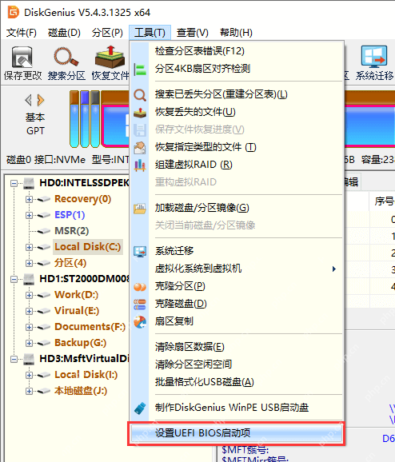This screenshot has height=462, width=395.
Task: Click the HD0 INTELSSDPEK disk drive icon
Action: [29, 183]
